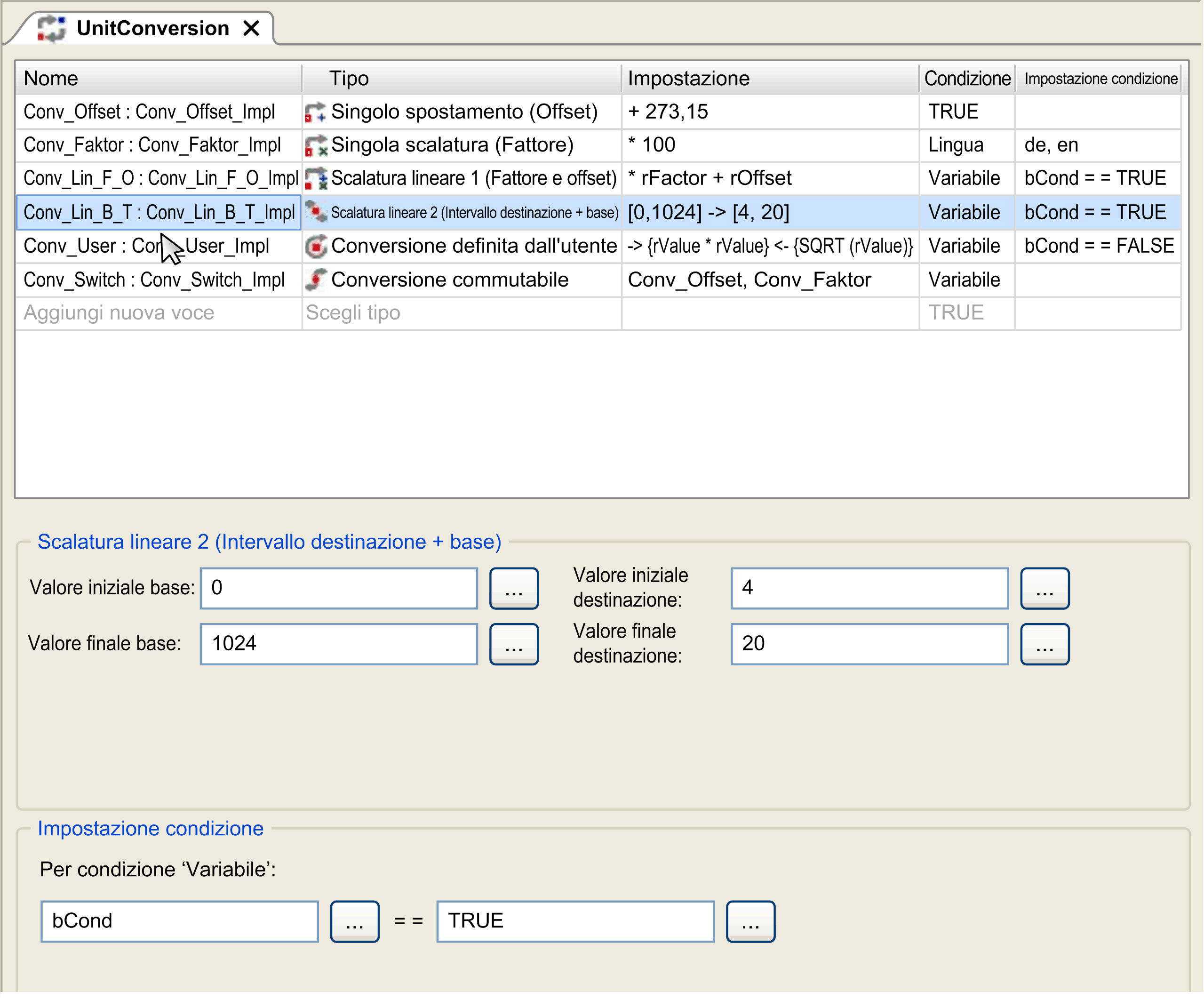Click the greyed TRUE condition in new entry row
Image resolution: width=1204 pixels, height=999 pixels.
[x=967, y=312]
